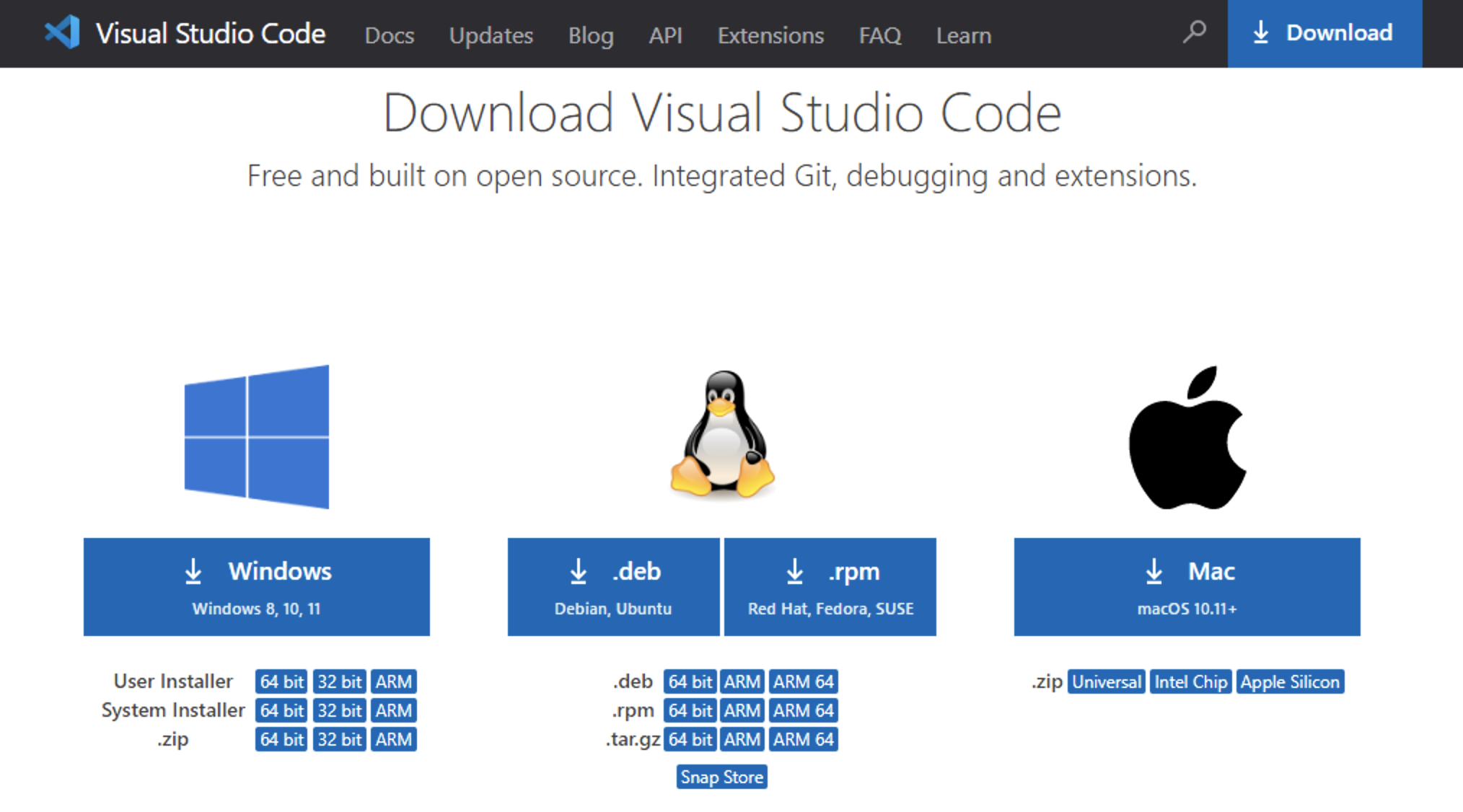Click the Windows logo image

(257, 437)
